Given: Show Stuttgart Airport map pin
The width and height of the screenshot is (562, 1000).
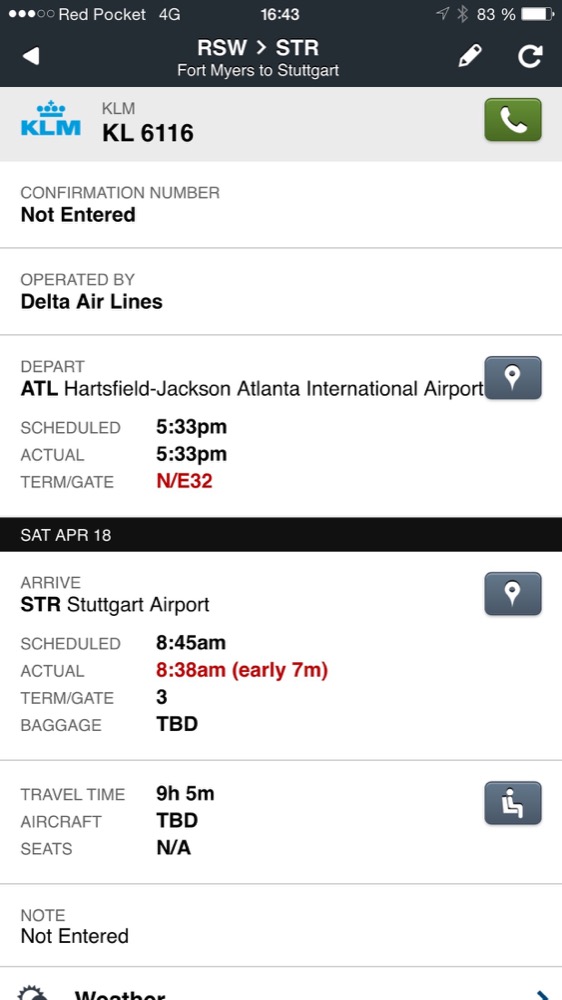Looking at the screenshot, I should click(x=513, y=594).
